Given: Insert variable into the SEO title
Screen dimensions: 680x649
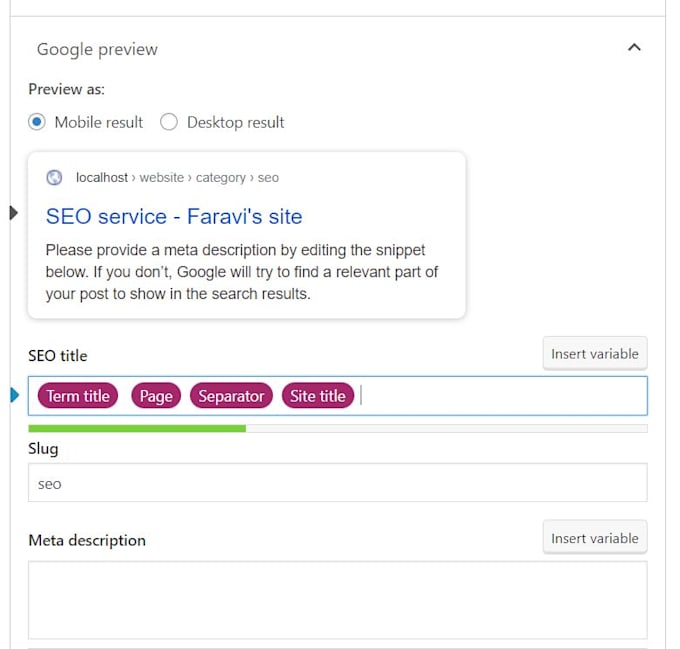Looking at the screenshot, I should (x=594, y=353).
